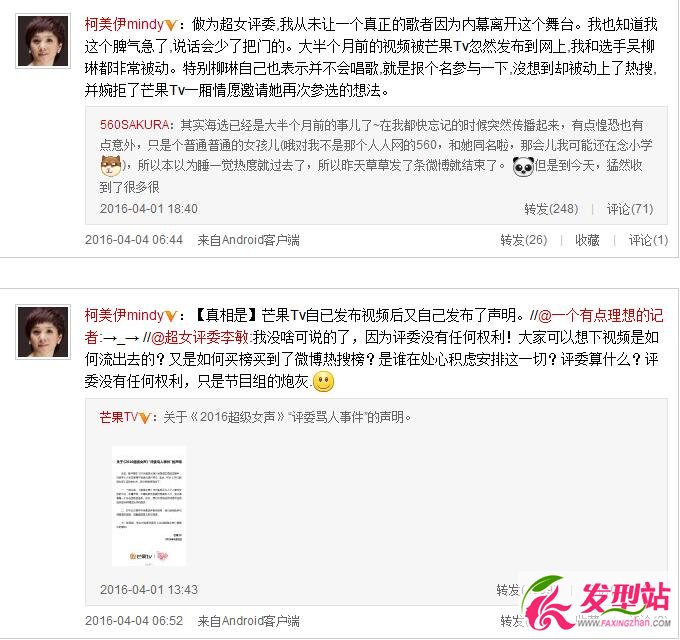Click 评论(1) on the first post
Screen dimensions: 680x640
648,240
